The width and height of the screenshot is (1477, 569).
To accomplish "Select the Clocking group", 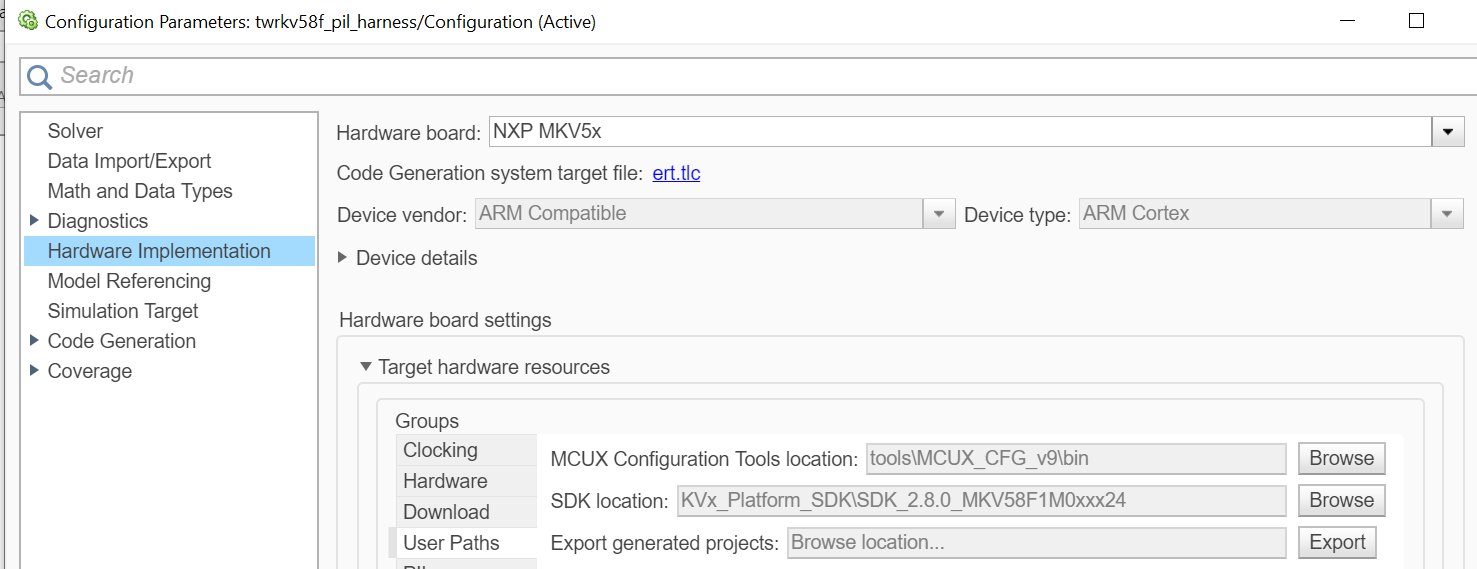I will (440, 450).
